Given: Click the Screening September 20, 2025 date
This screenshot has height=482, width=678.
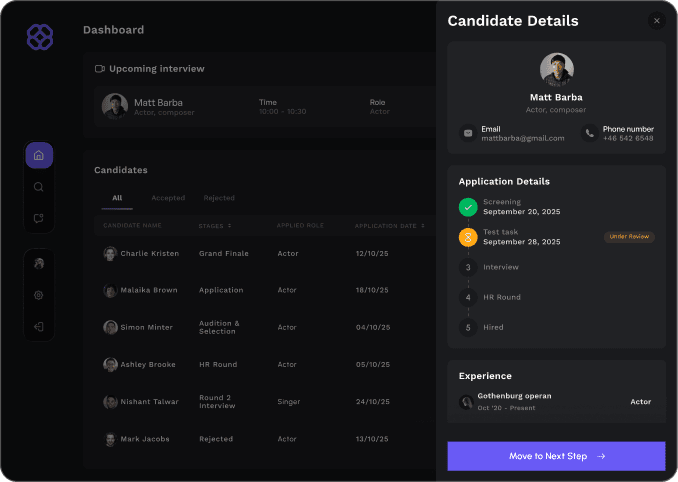Looking at the screenshot, I should [521, 212].
